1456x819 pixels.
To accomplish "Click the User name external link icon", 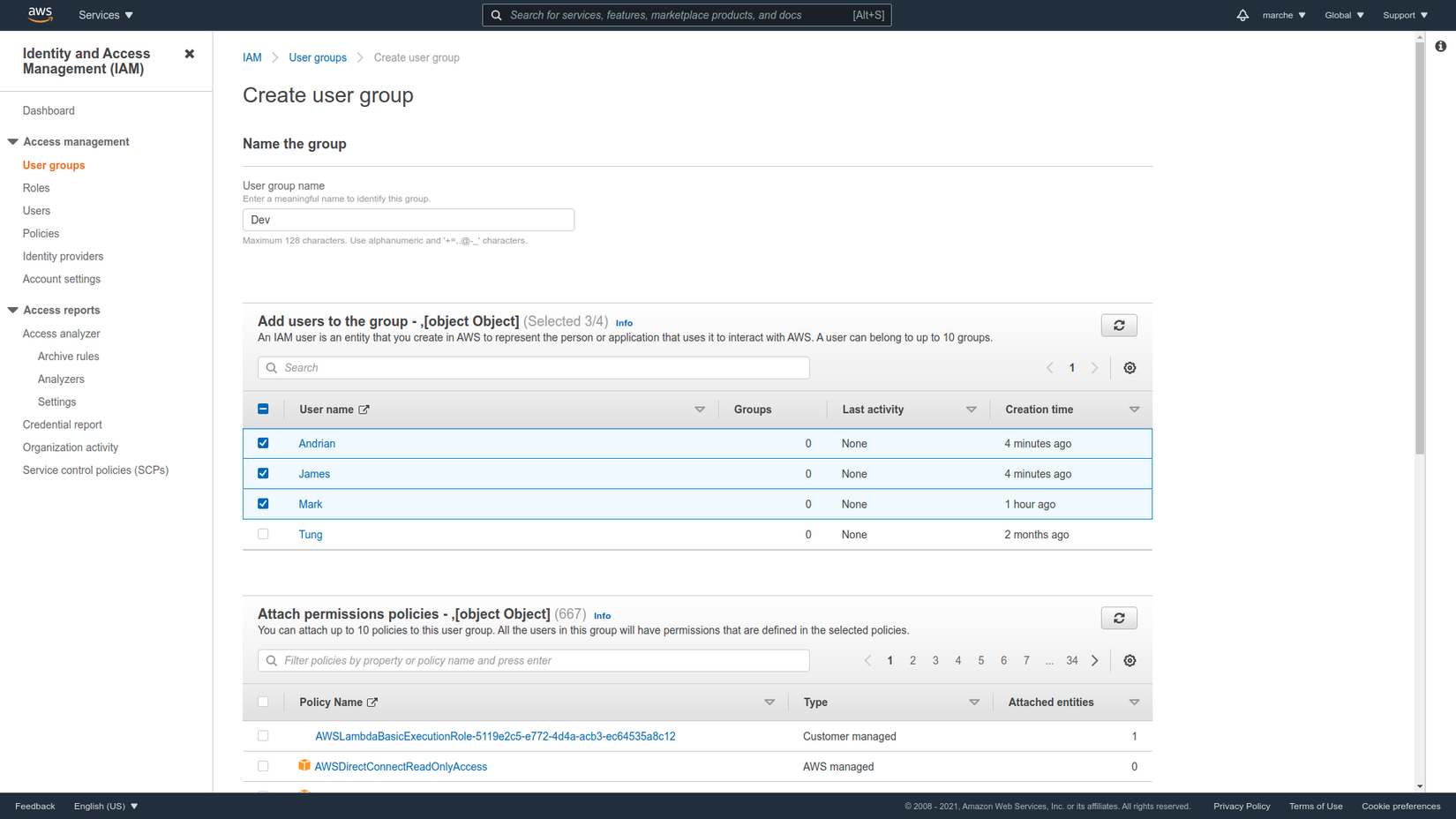I will (364, 409).
